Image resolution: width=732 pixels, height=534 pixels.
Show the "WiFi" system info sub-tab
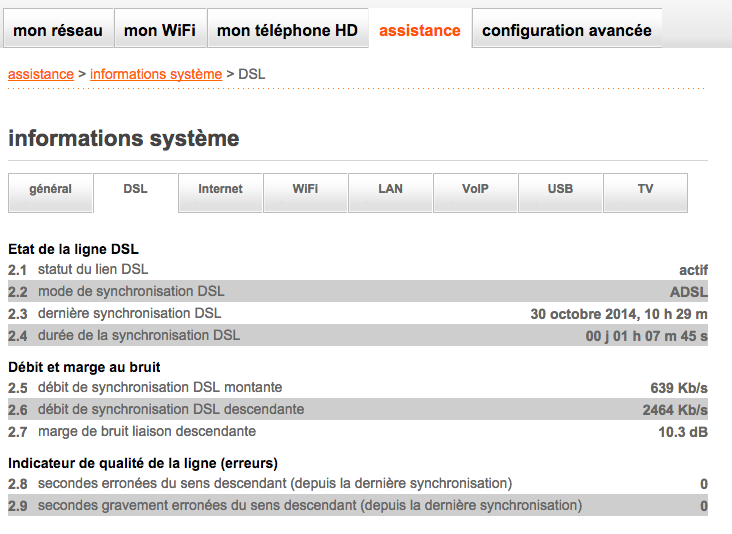click(x=306, y=189)
